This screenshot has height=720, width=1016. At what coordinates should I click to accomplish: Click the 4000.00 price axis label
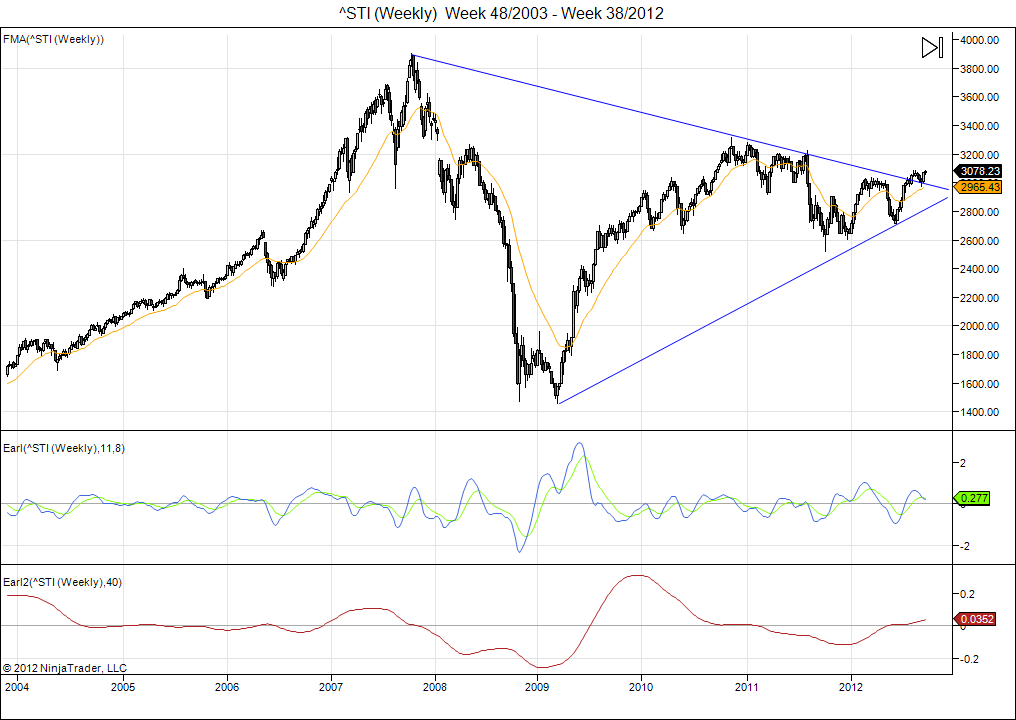[980, 40]
